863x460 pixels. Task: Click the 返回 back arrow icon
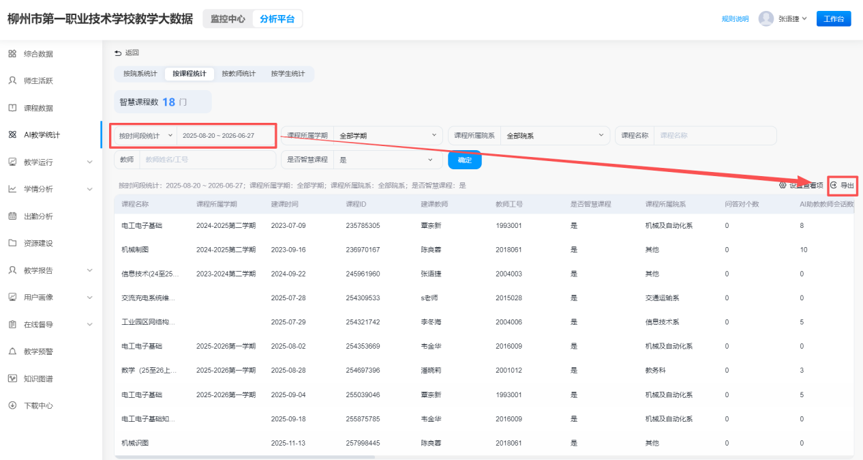click(x=118, y=53)
